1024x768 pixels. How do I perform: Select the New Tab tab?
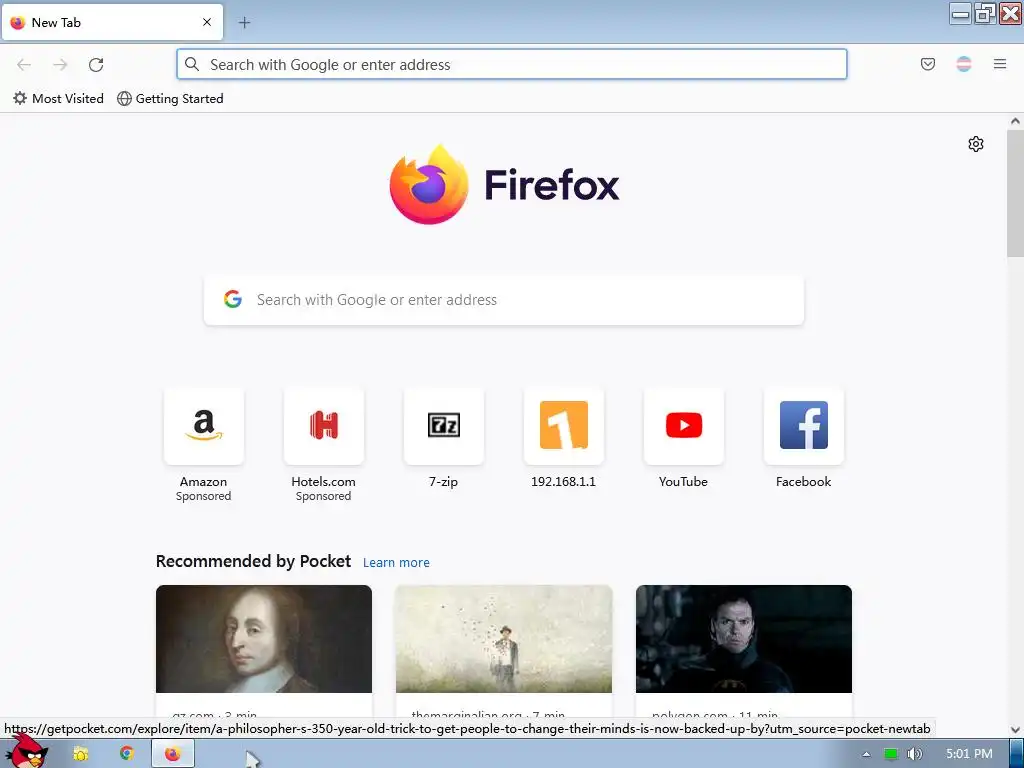click(x=112, y=22)
